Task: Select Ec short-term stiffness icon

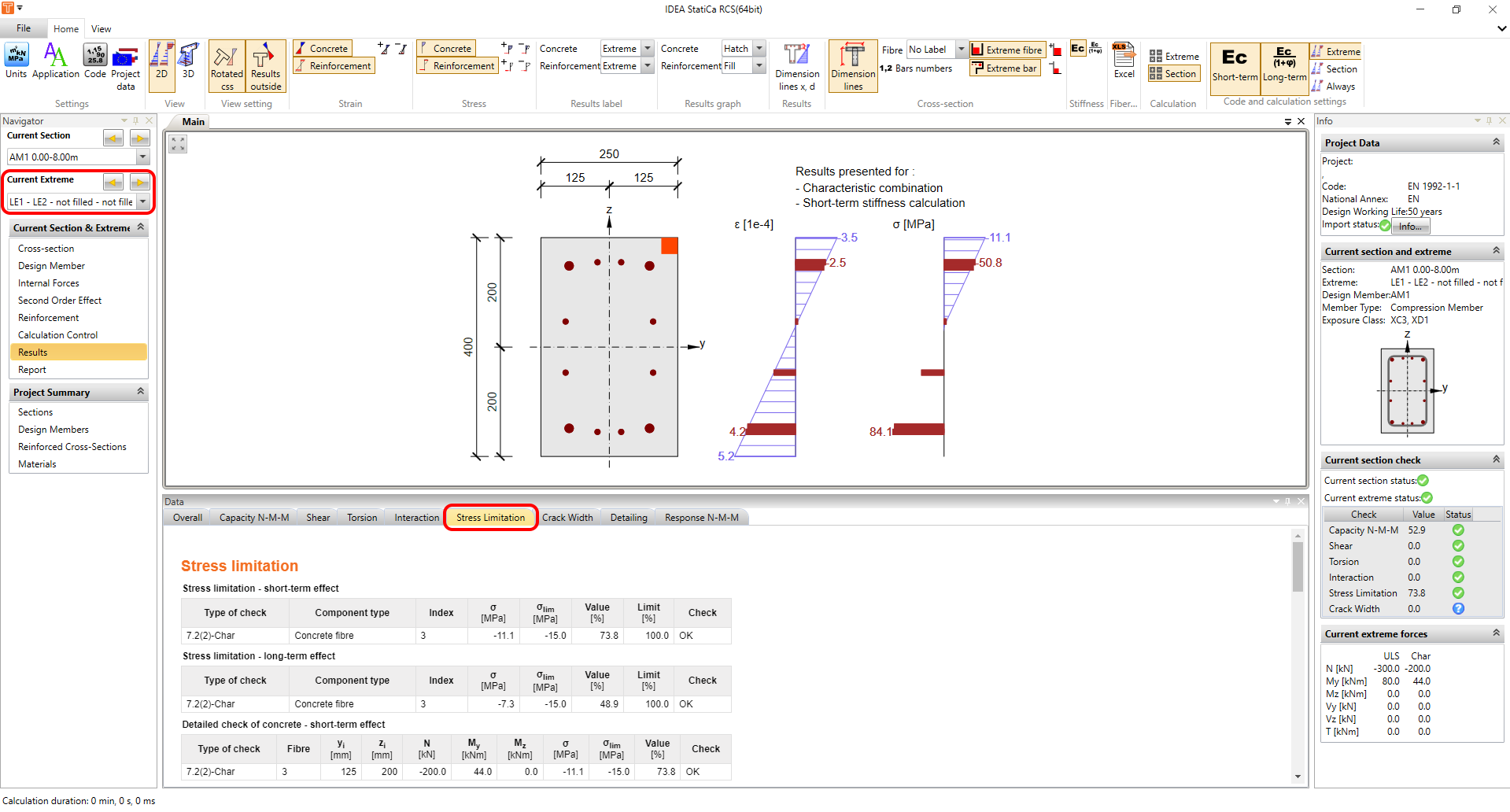Action: [1078, 49]
